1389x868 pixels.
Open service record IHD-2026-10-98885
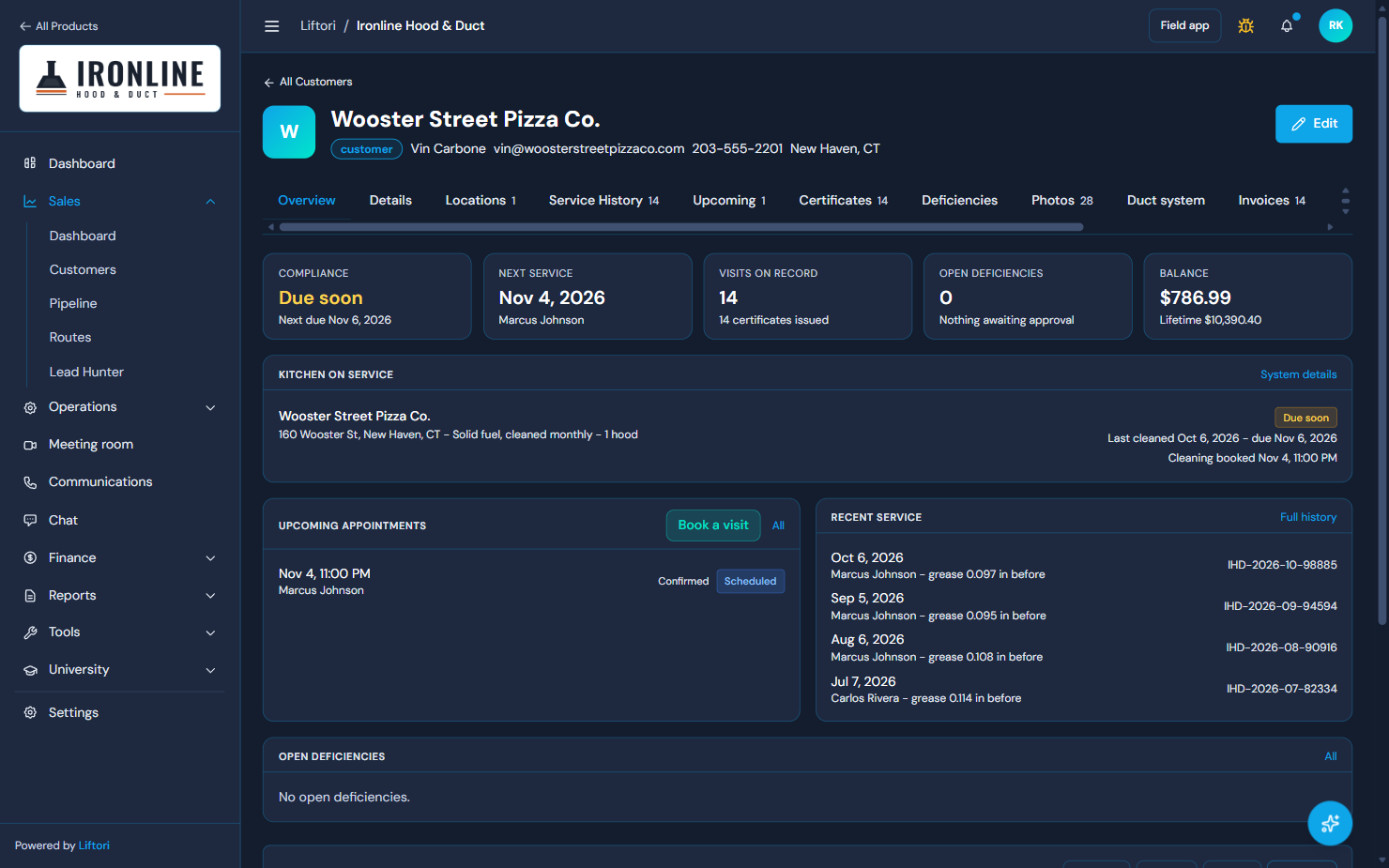tap(1282, 565)
